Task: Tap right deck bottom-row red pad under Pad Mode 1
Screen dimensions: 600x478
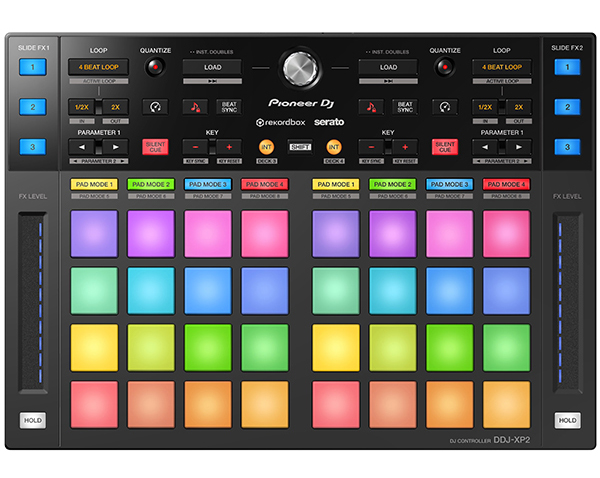Action: pos(336,405)
